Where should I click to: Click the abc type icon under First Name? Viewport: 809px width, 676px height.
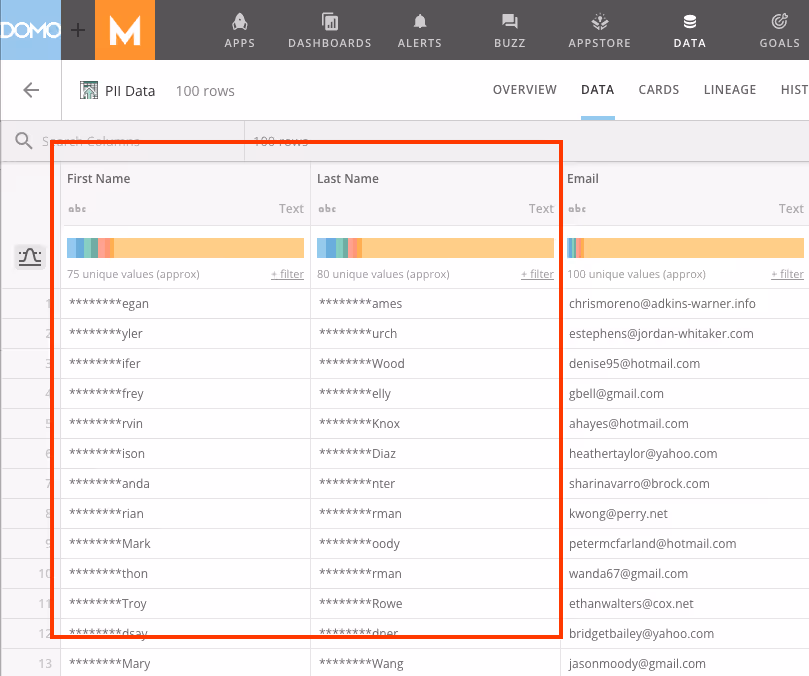click(77, 208)
